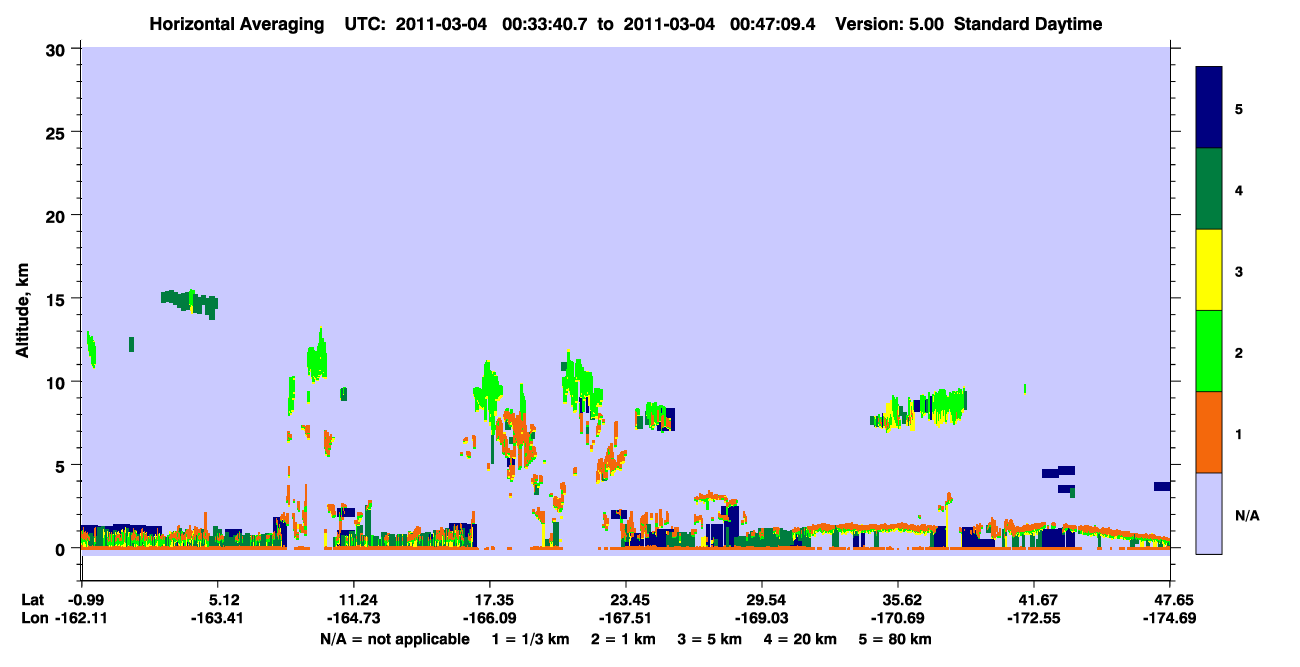Click '5 = 80 km' legend text
The height and width of the screenshot is (667, 1300).
point(896,639)
